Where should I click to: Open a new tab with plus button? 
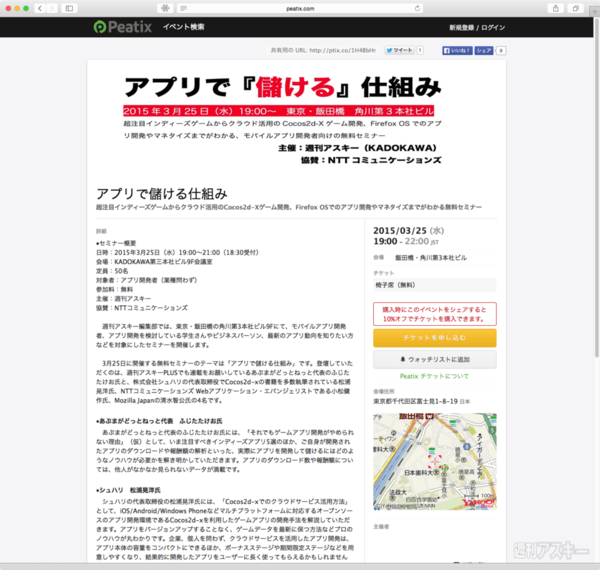click(595, 12)
